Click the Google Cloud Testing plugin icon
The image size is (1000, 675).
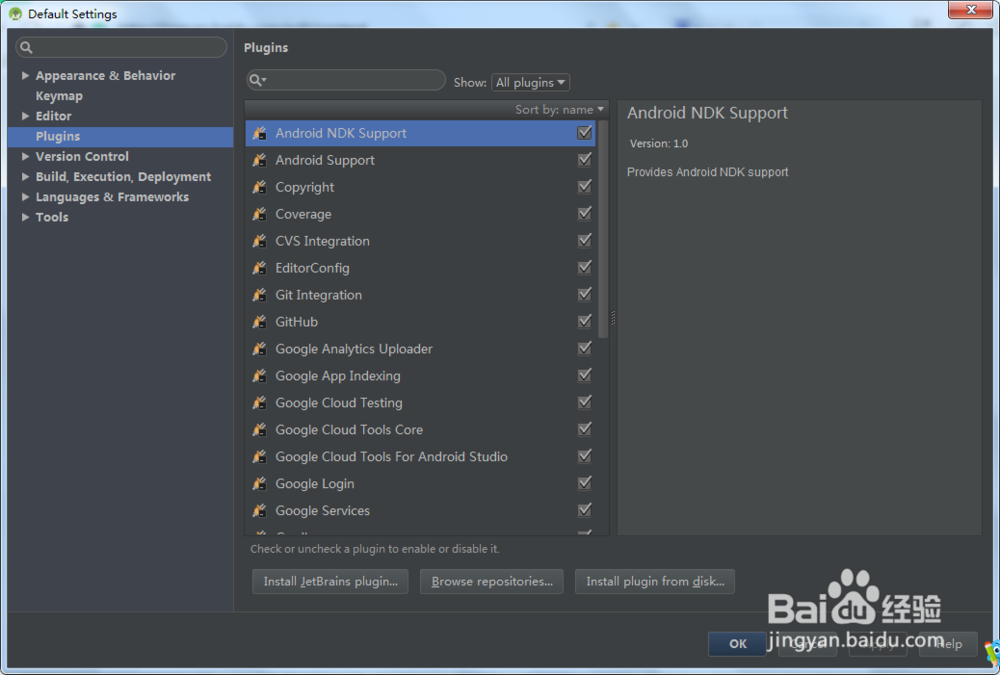[x=260, y=403]
